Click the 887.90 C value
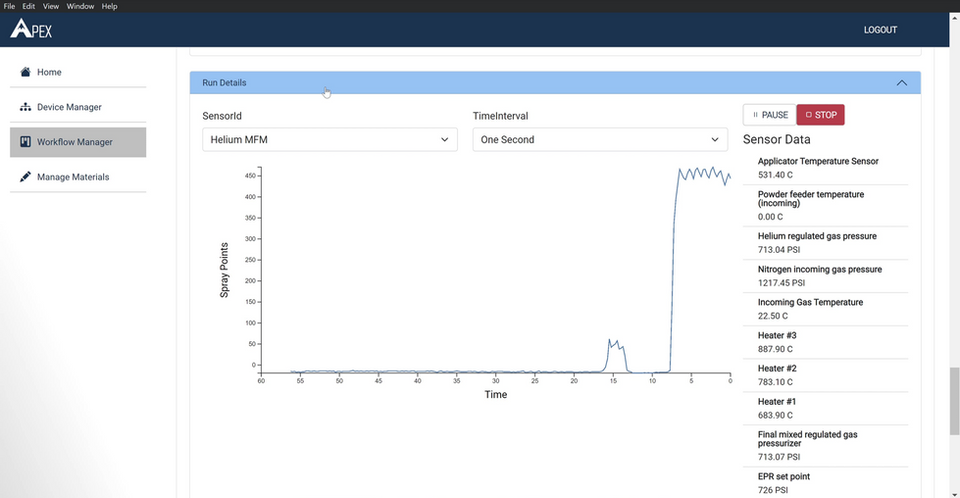The width and height of the screenshot is (960, 498). [775, 349]
